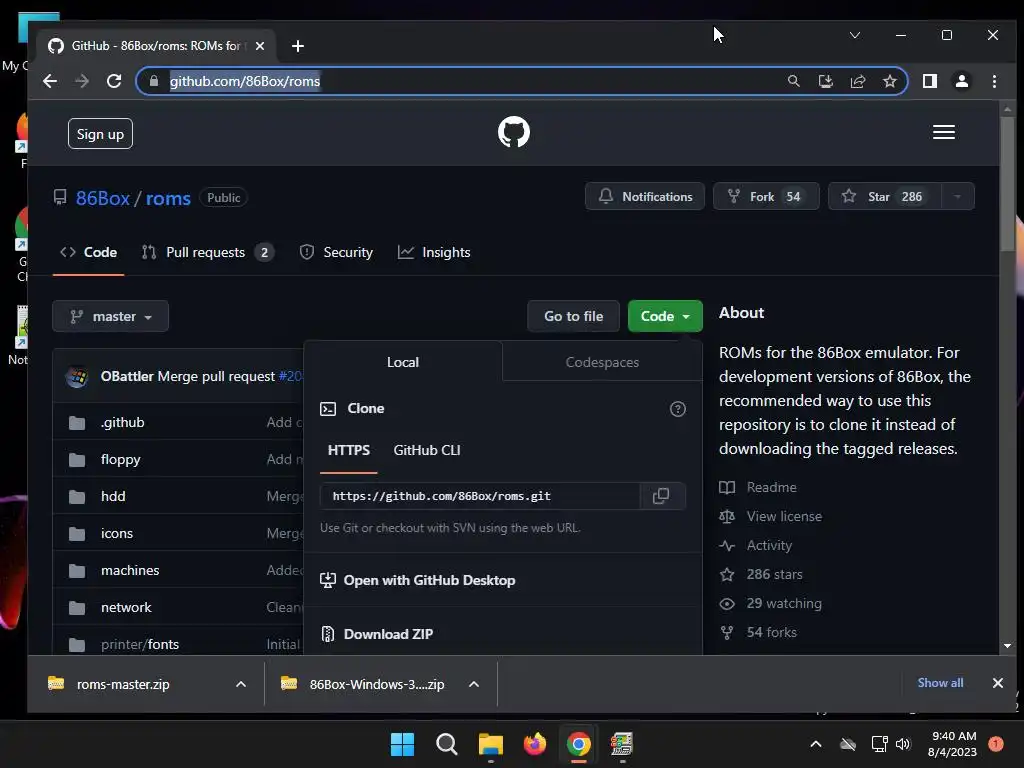Click Show all downloads
The height and width of the screenshot is (768, 1024).
coord(940,683)
